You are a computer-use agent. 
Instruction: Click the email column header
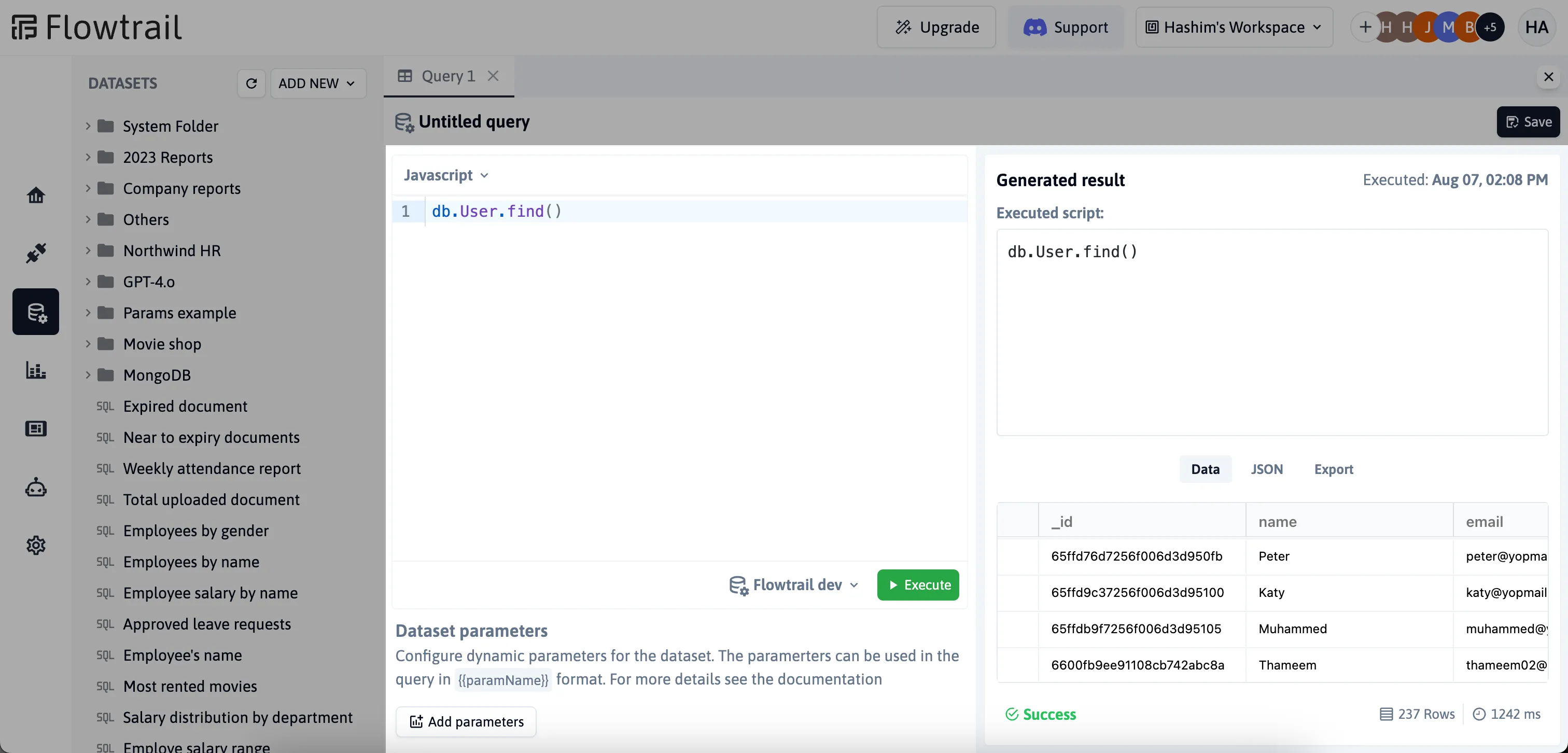tap(1501, 521)
